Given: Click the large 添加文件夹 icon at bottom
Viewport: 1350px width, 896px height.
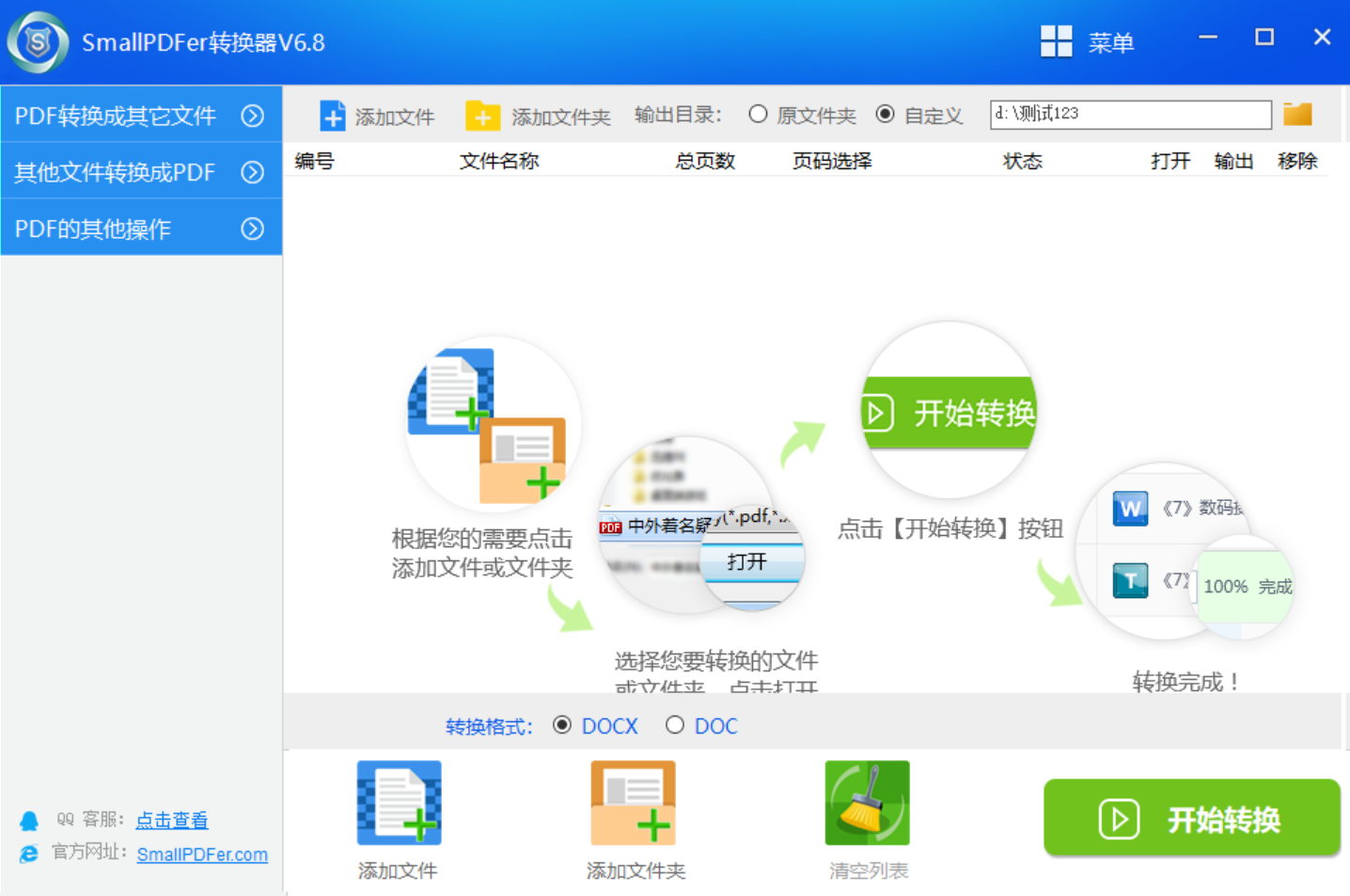Looking at the screenshot, I should pyautogui.click(x=633, y=803).
